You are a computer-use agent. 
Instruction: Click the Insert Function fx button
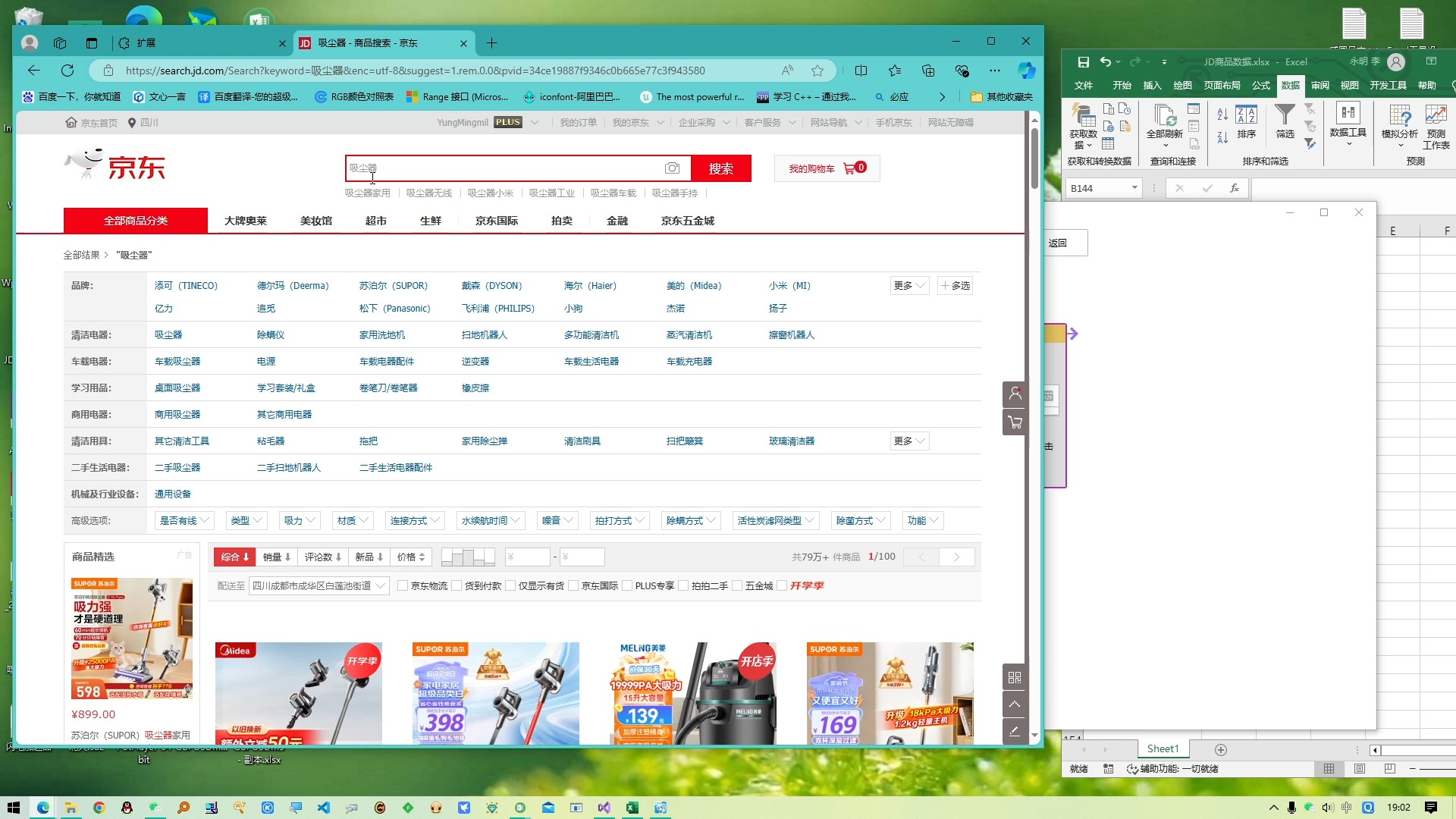(1235, 188)
